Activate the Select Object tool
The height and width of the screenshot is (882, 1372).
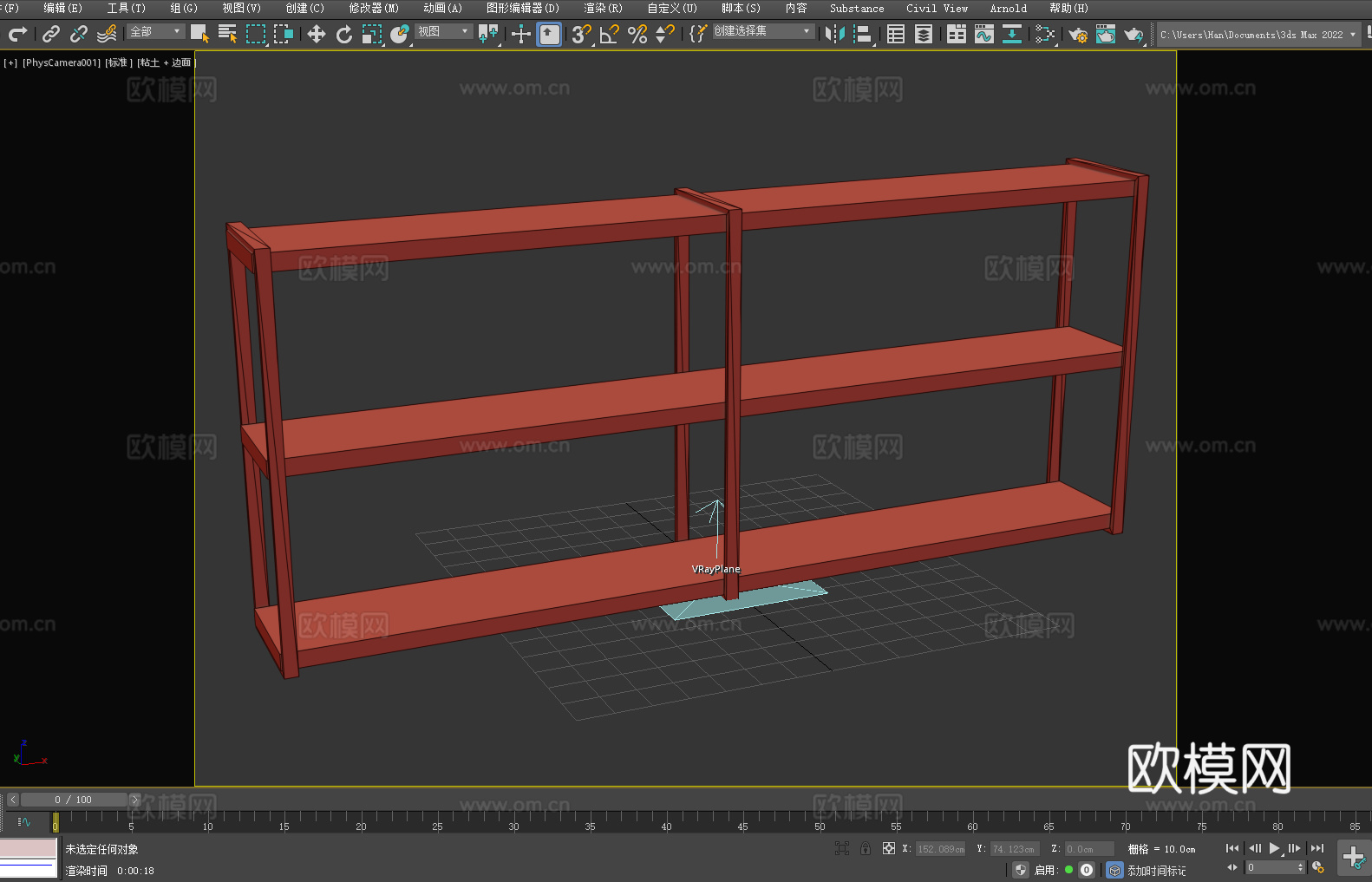point(199,34)
